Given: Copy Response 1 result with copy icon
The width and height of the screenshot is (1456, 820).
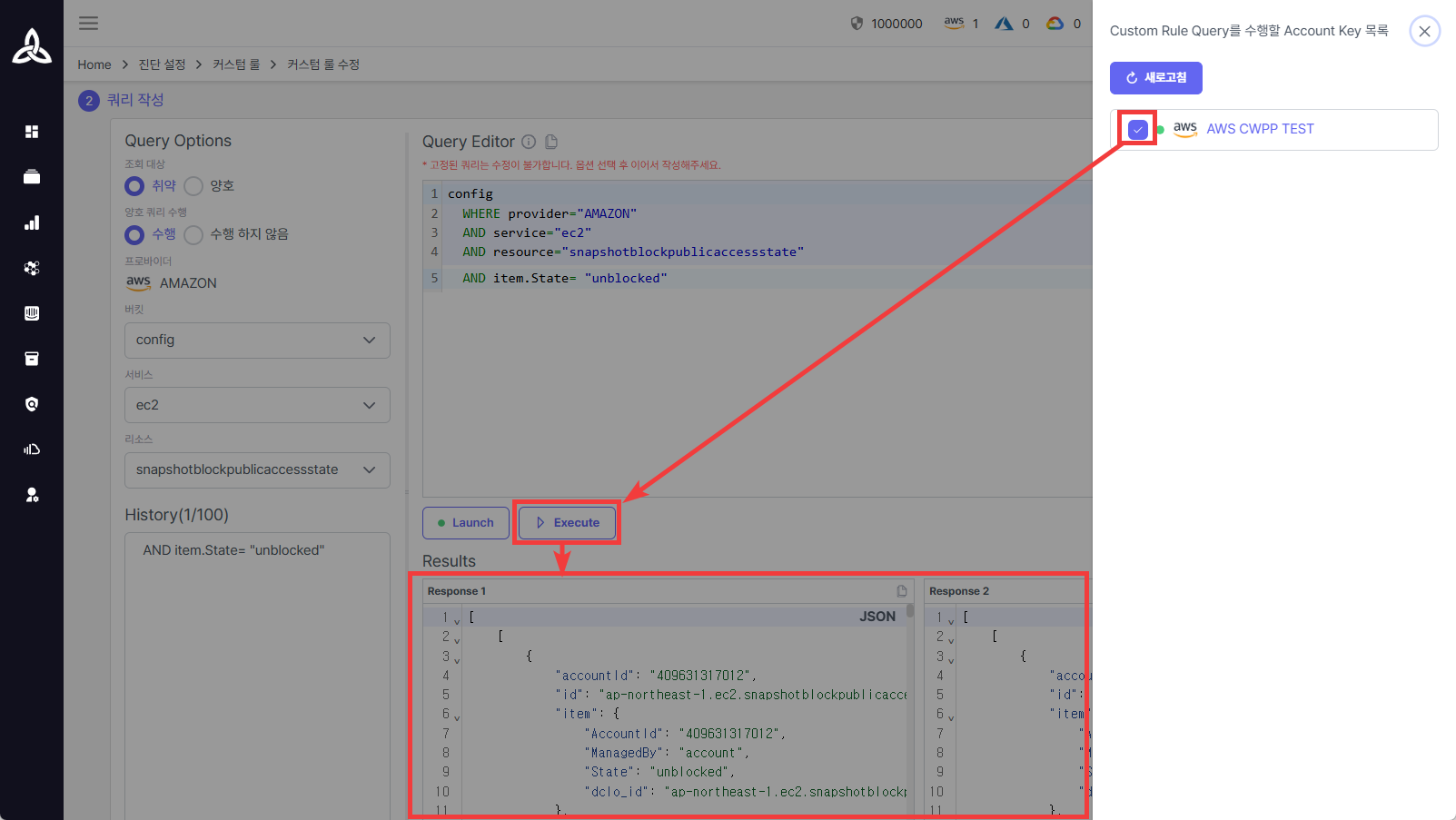Looking at the screenshot, I should click(x=902, y=591).
